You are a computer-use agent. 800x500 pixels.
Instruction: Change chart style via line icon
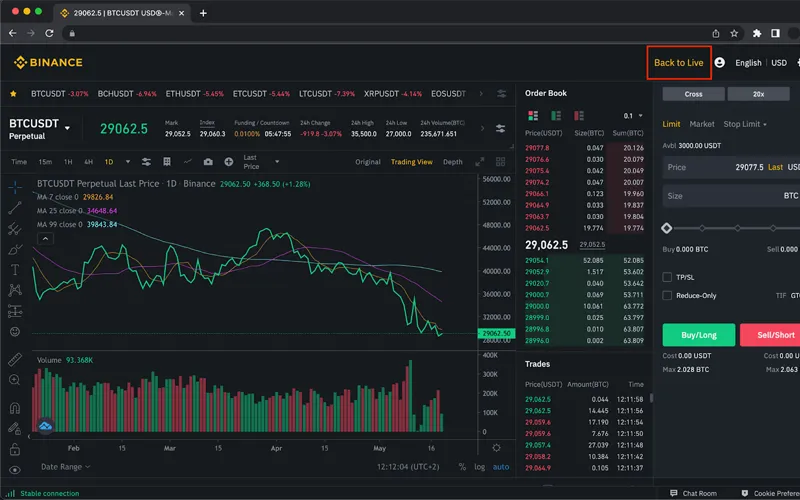click(188, 161)
